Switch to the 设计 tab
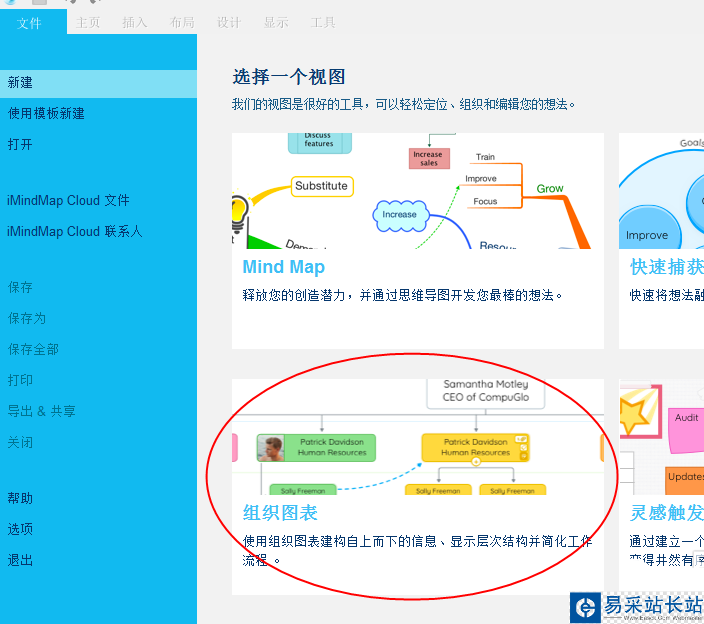The image size is (704, 624). (229, 22)
